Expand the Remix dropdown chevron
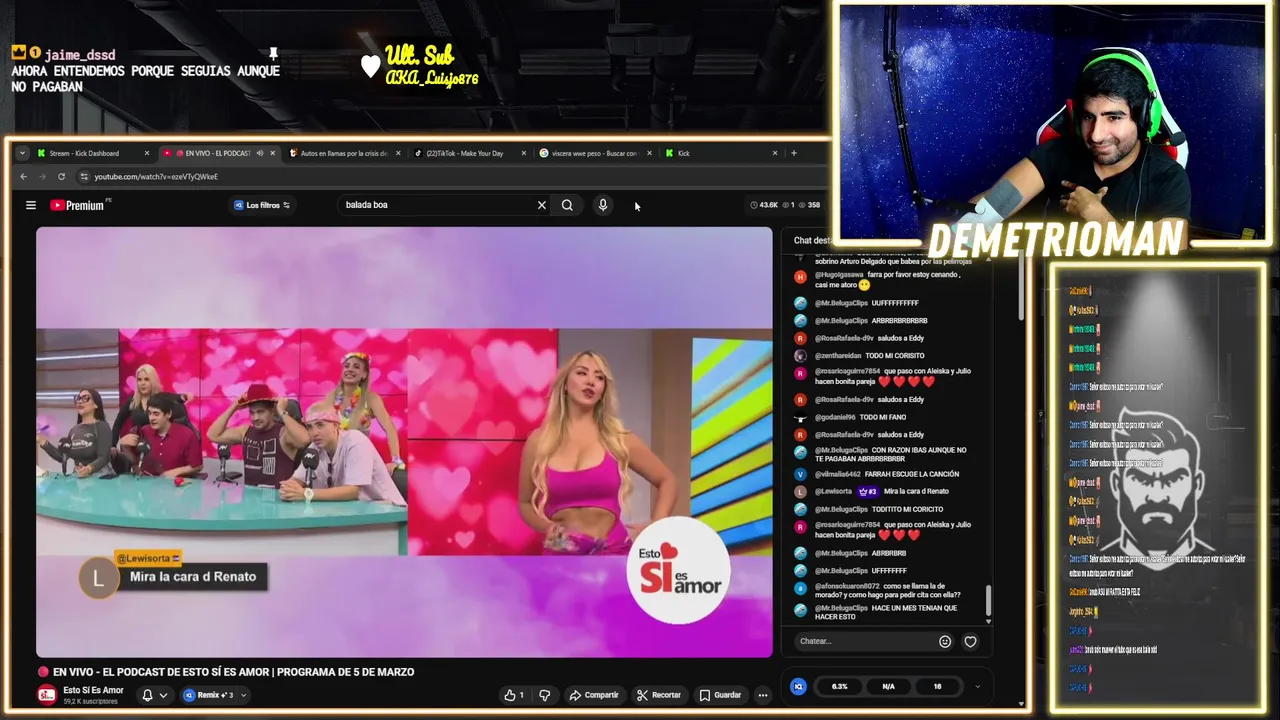Image resolution: width=1280 pixels, height=720 pixels. point(243,695)
